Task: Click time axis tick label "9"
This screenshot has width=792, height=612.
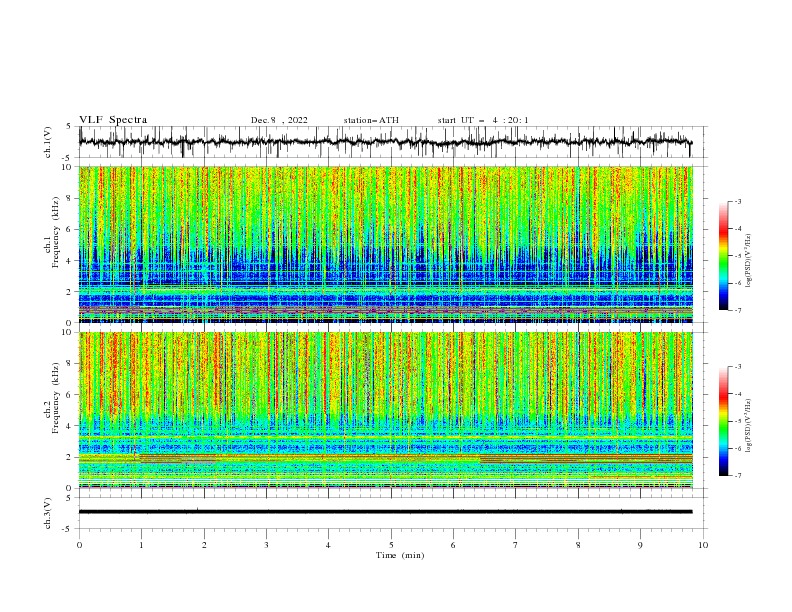Action: (640, 545)
